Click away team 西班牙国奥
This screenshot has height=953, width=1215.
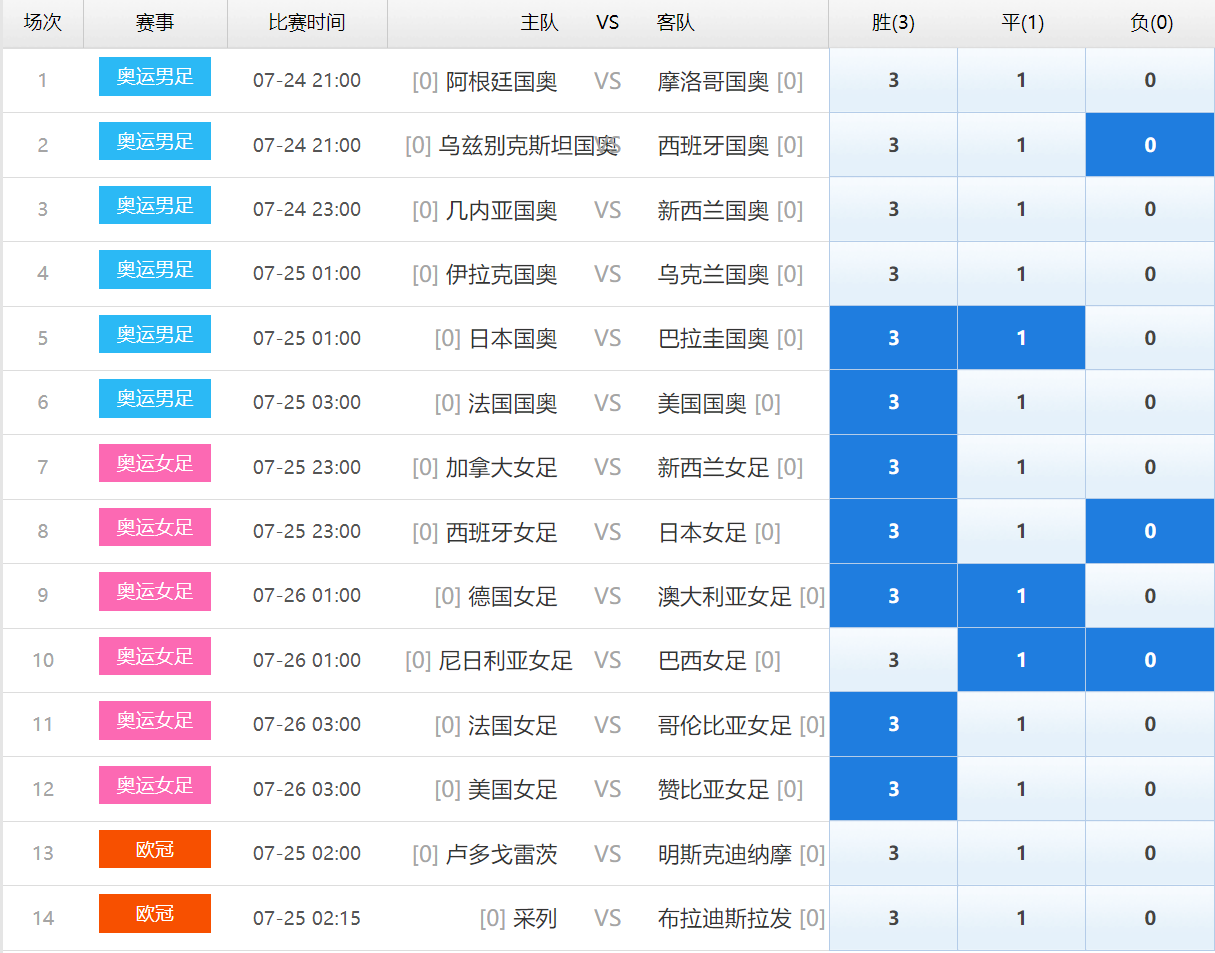(x=713, y=146)
